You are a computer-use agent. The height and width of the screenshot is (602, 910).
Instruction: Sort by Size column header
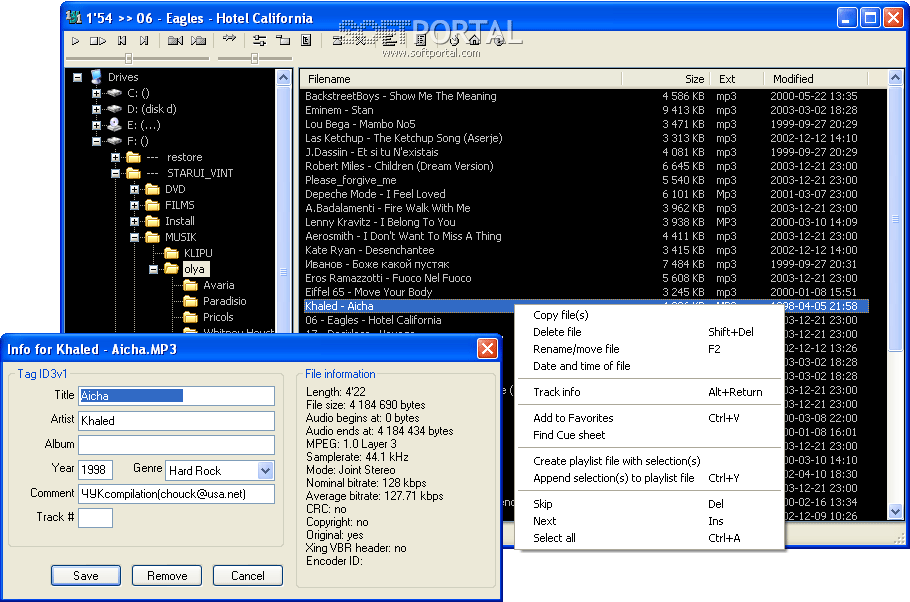point(666,79)
